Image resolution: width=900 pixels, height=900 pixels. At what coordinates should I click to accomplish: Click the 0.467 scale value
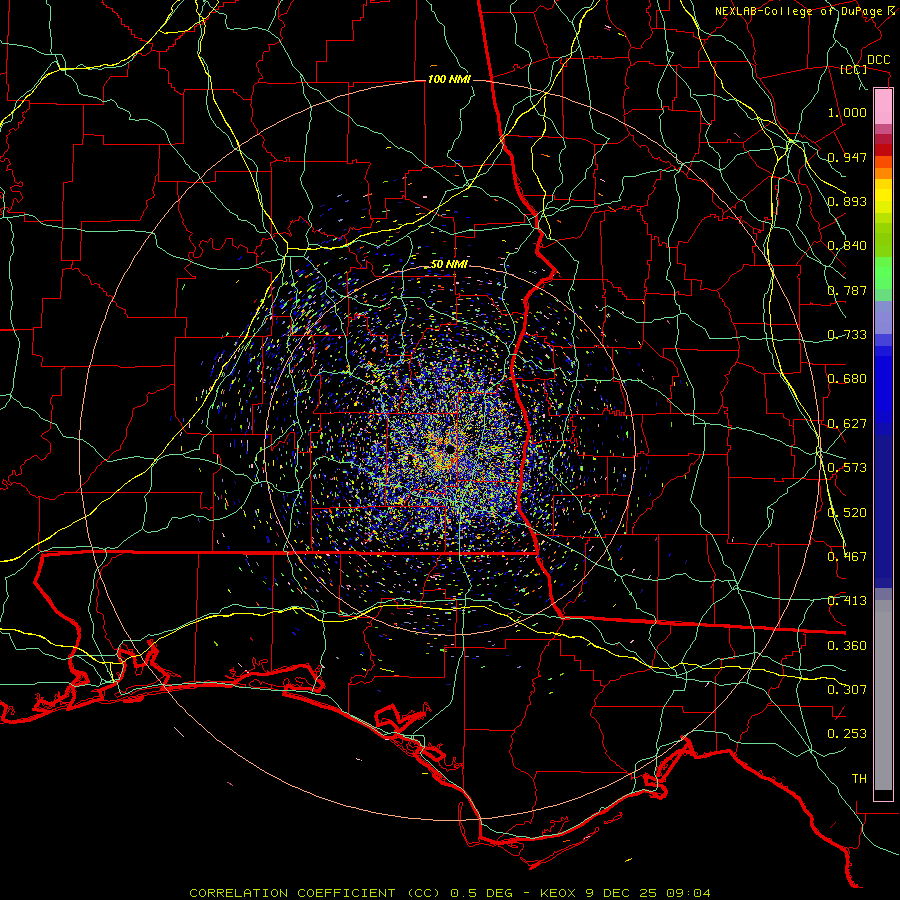[847, 556]
